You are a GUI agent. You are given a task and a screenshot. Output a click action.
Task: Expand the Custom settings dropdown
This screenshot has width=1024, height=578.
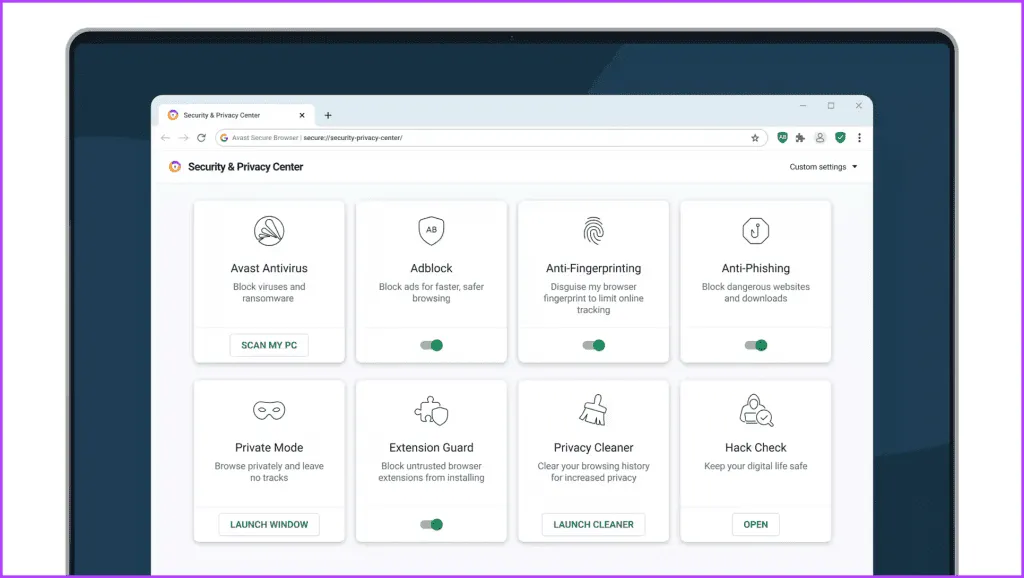coord(823,167)
